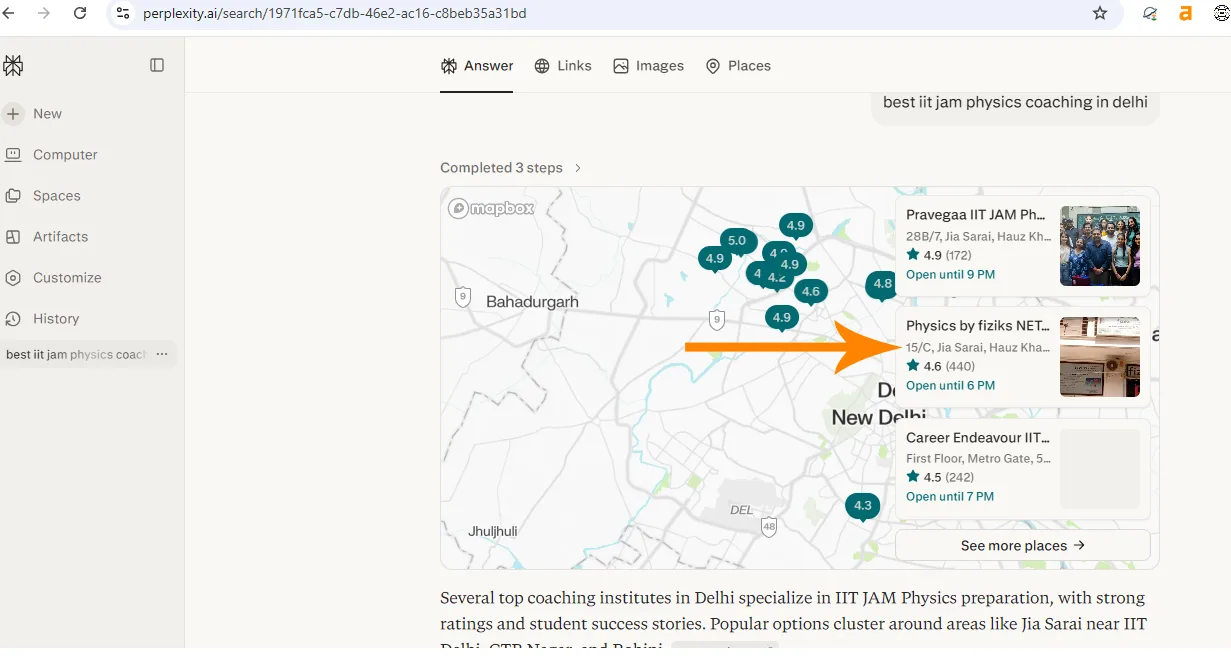Screen dimensions: 1231x667
Task: Open the three-dot menu for the thread
Action: [162, 355]
